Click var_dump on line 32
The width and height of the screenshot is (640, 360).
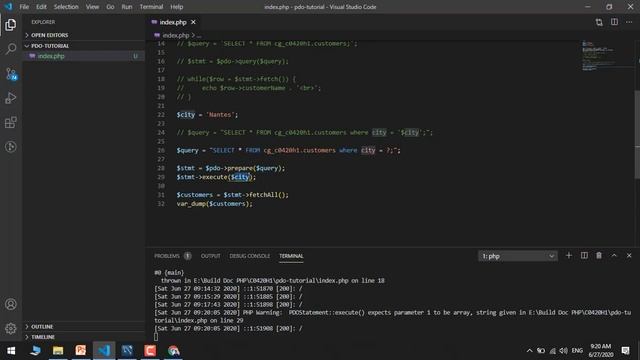tap(191, 204)
